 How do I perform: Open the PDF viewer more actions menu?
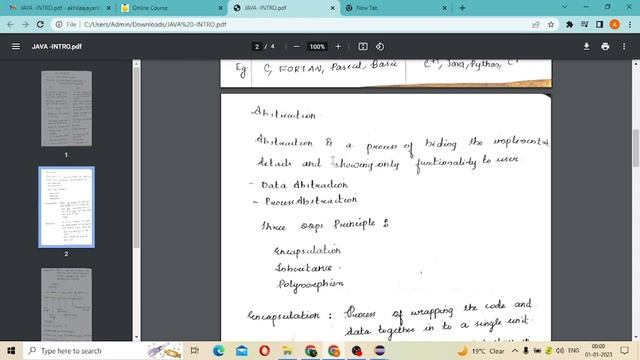[624, 47]
